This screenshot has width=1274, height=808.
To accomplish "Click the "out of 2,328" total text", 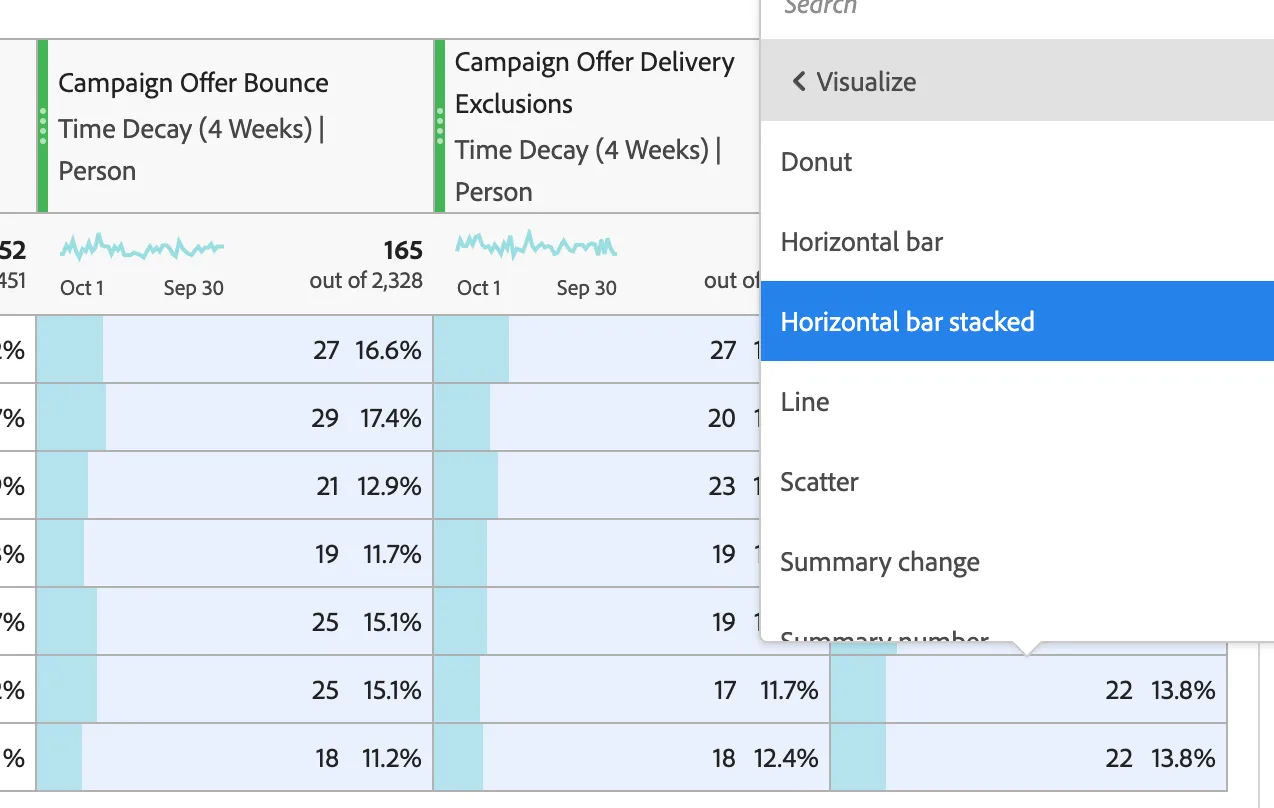I will [x=366, y=281].
